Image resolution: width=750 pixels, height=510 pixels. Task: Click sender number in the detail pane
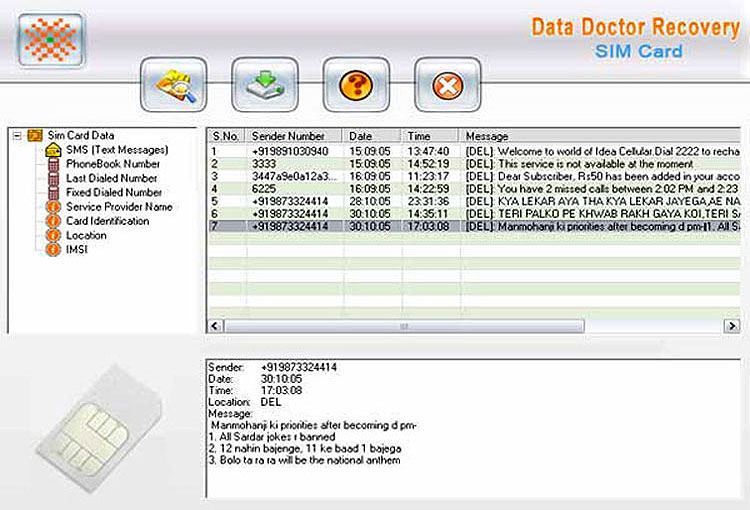click(x=299, y=367)
